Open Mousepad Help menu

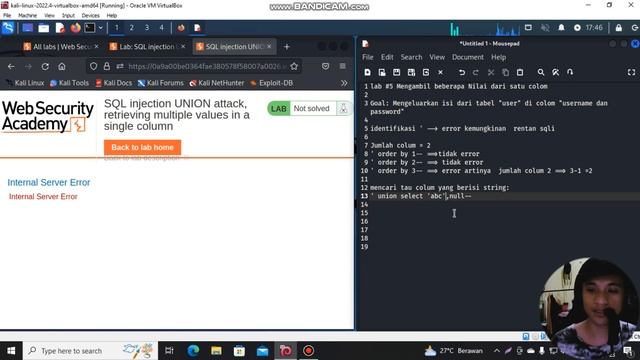click(498, 57)
